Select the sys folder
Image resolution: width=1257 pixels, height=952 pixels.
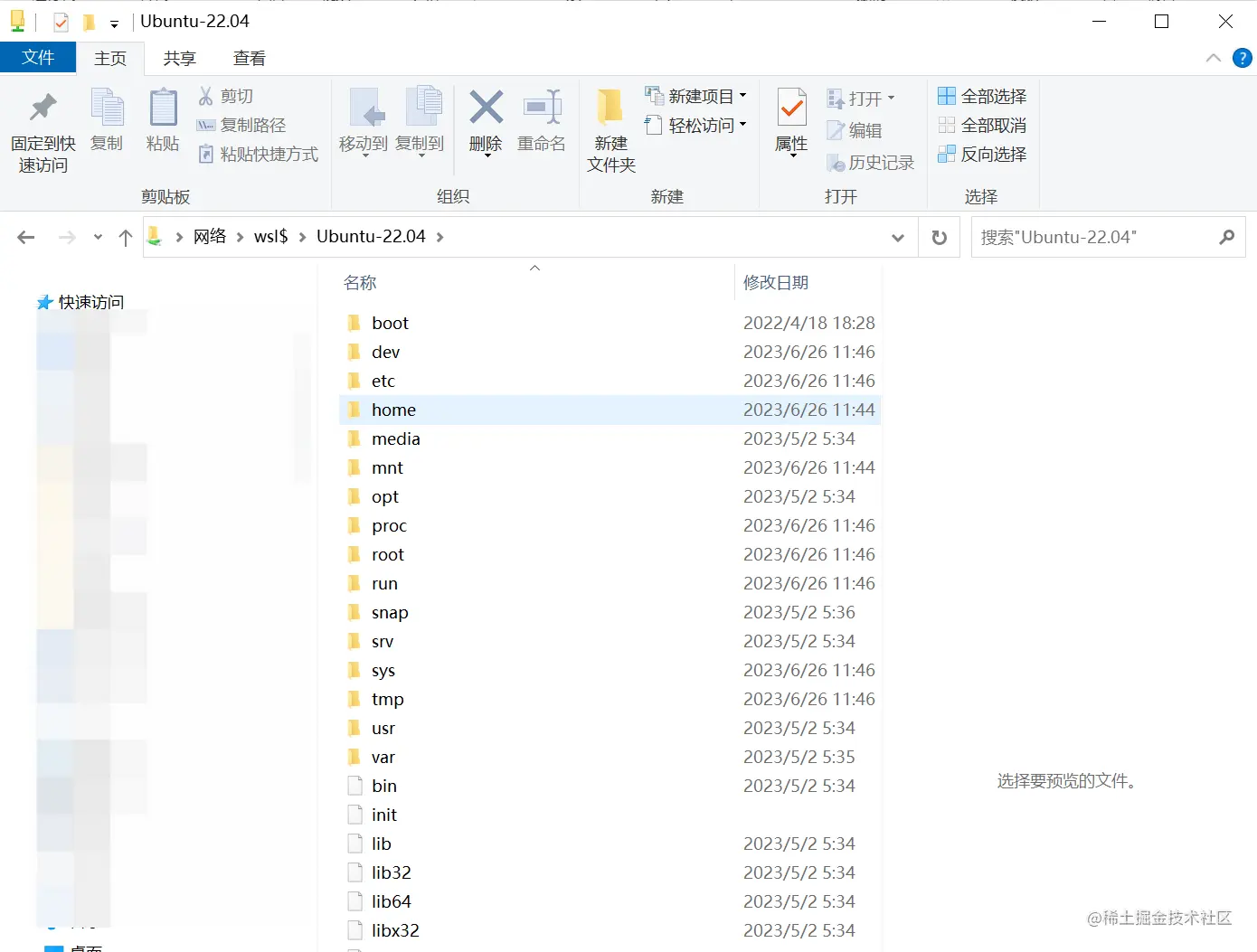point(610,670)
